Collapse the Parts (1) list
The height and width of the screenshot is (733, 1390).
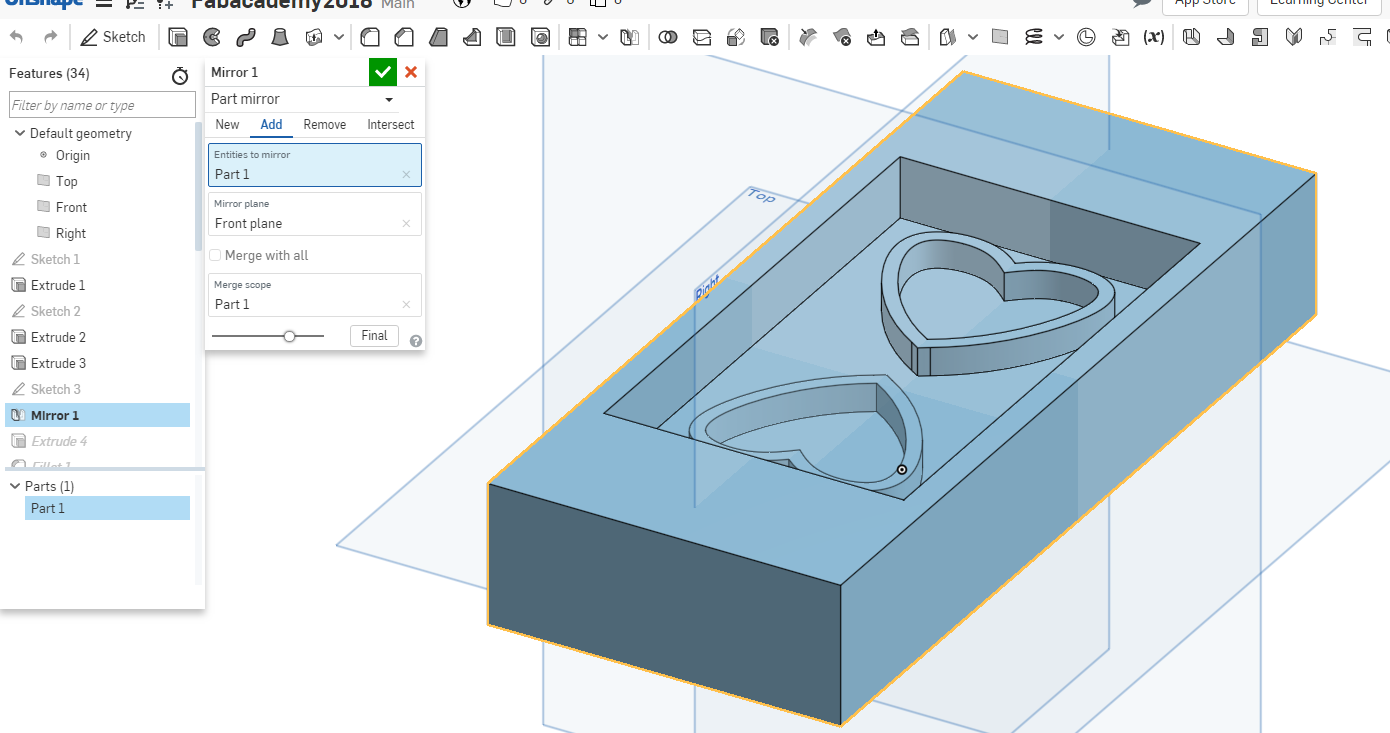pyautogui.click(x=15, y=486)
